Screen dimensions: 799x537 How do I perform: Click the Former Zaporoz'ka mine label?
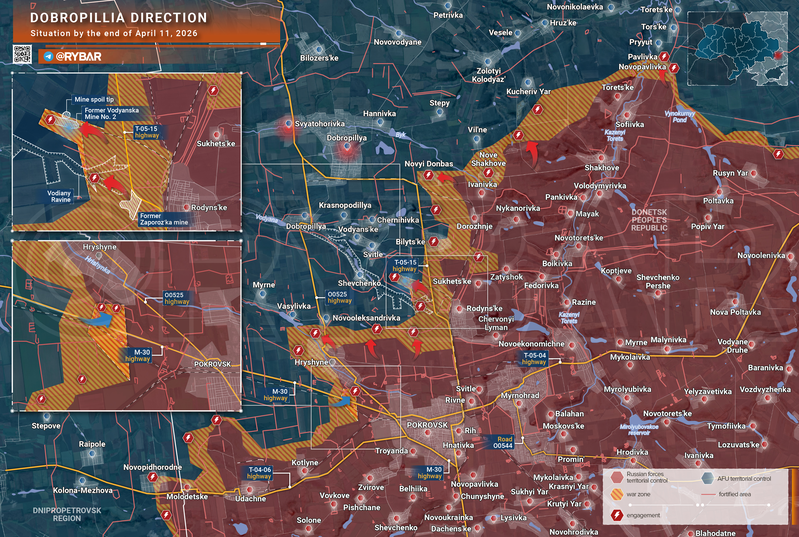164,219
